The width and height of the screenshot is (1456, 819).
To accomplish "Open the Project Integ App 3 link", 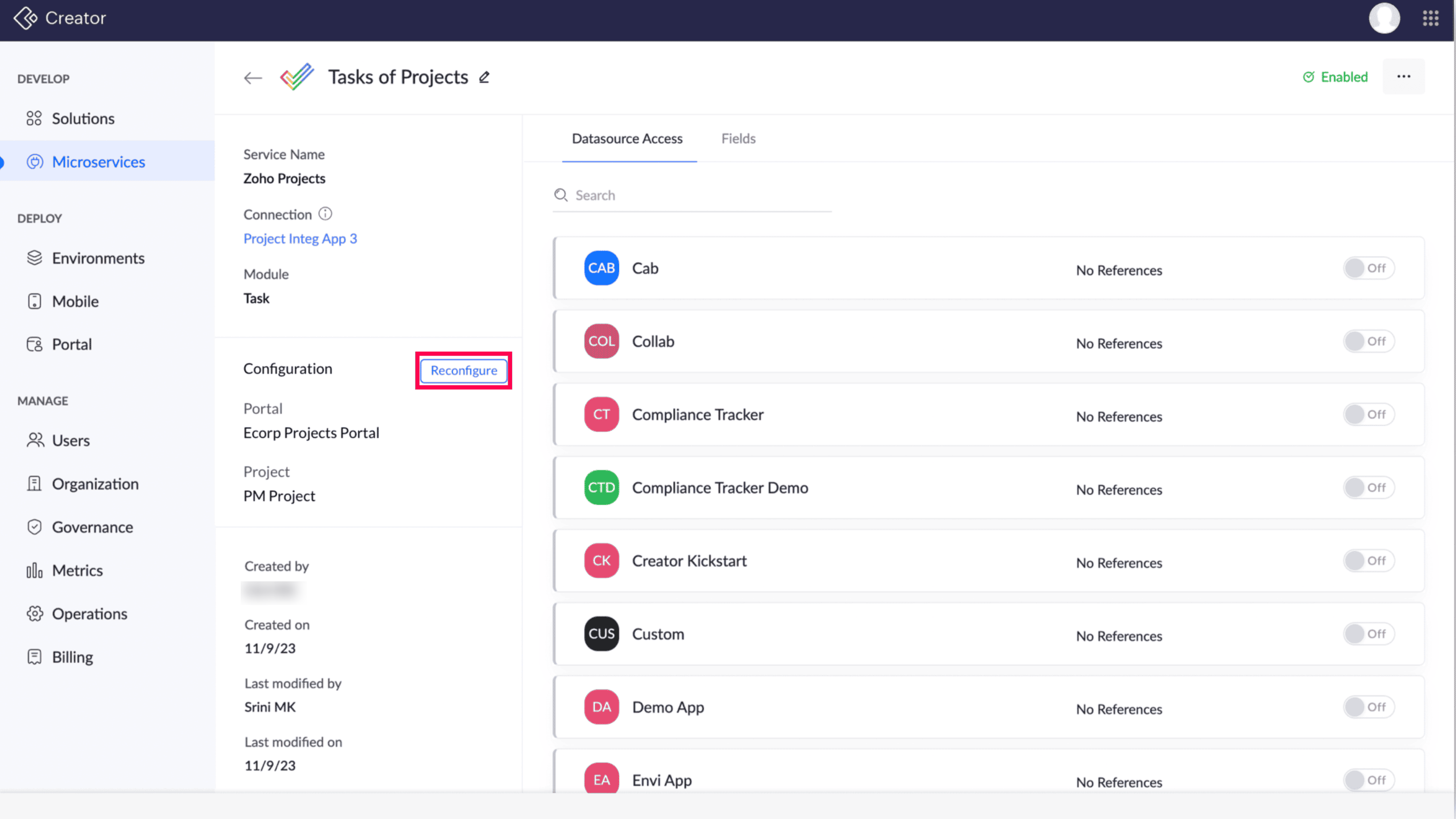I will pos(300,239).
